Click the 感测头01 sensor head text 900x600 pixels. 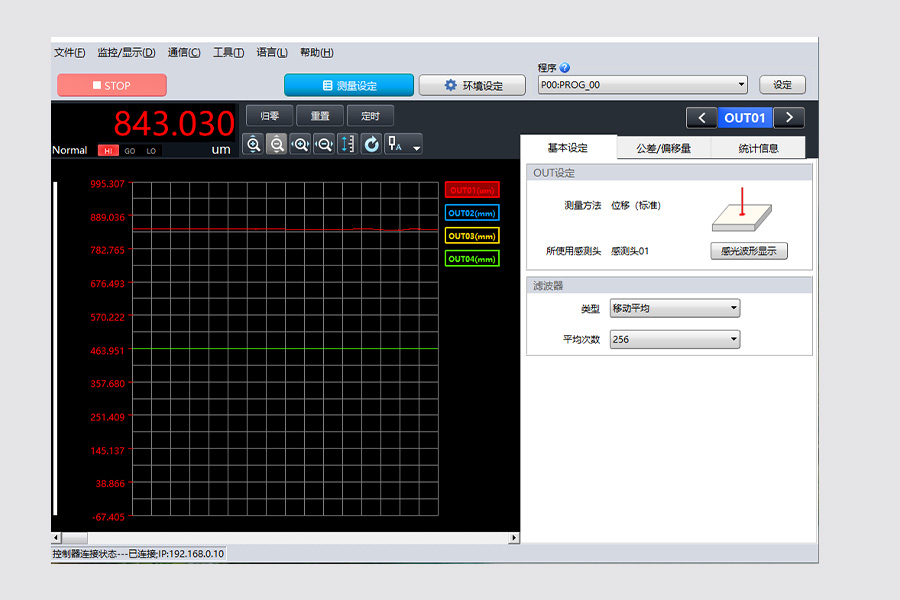coord(630,251)
